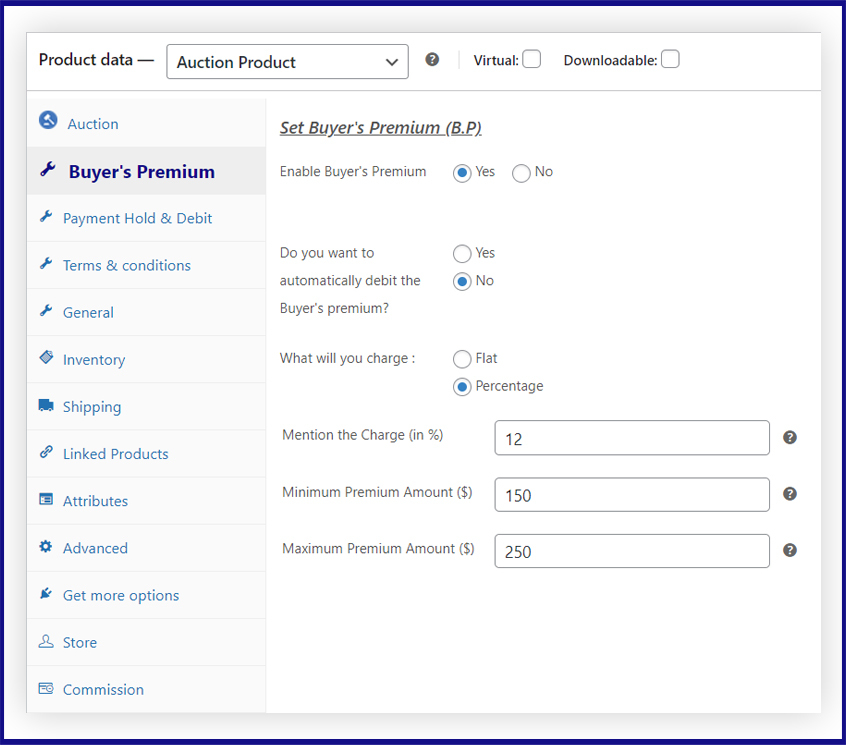Open the Shipping tab
The width and height of the screenshot is (846, 745).
(x=146, y=406)
